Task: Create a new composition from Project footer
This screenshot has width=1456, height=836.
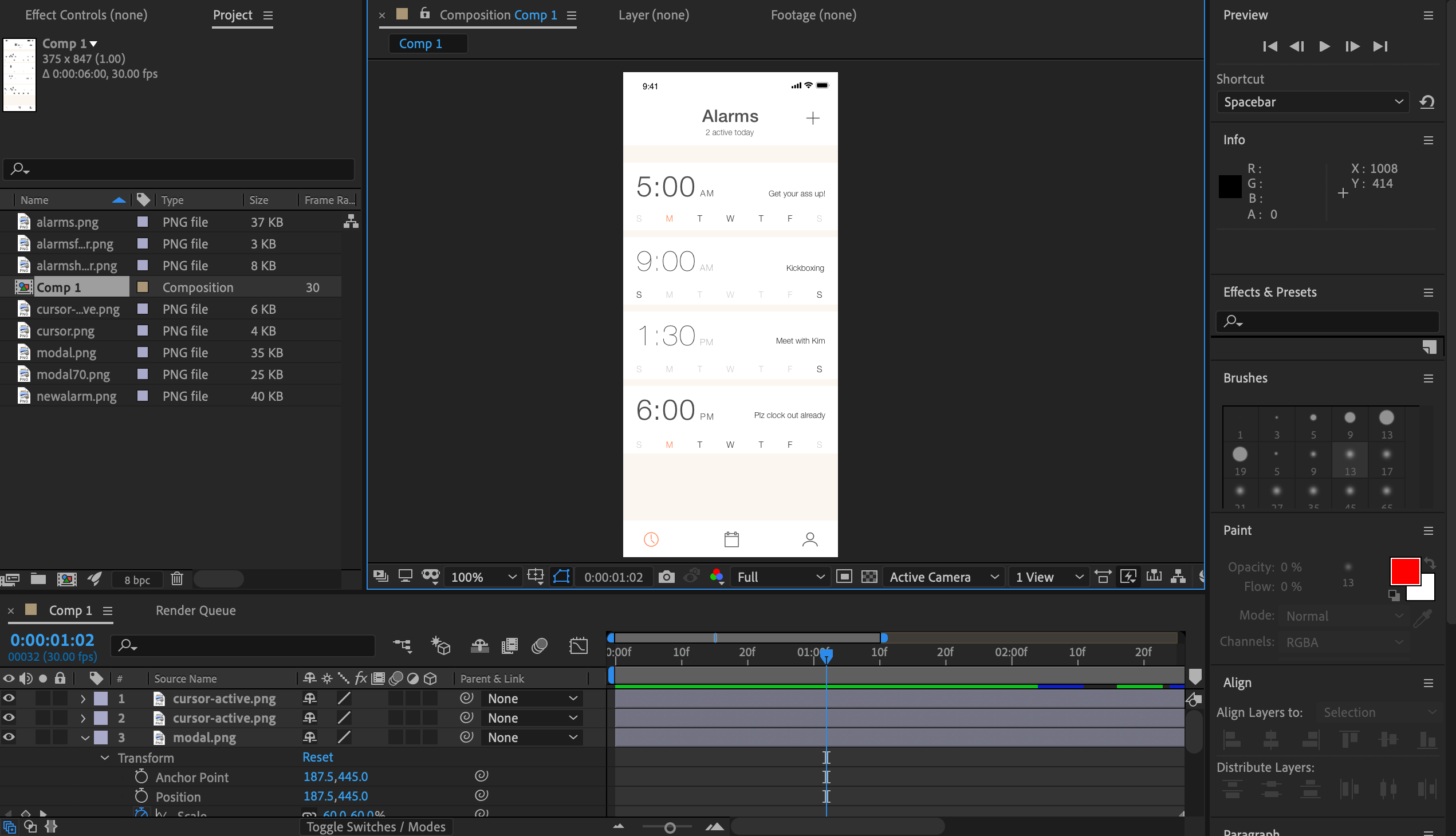Action: (66, 579)
